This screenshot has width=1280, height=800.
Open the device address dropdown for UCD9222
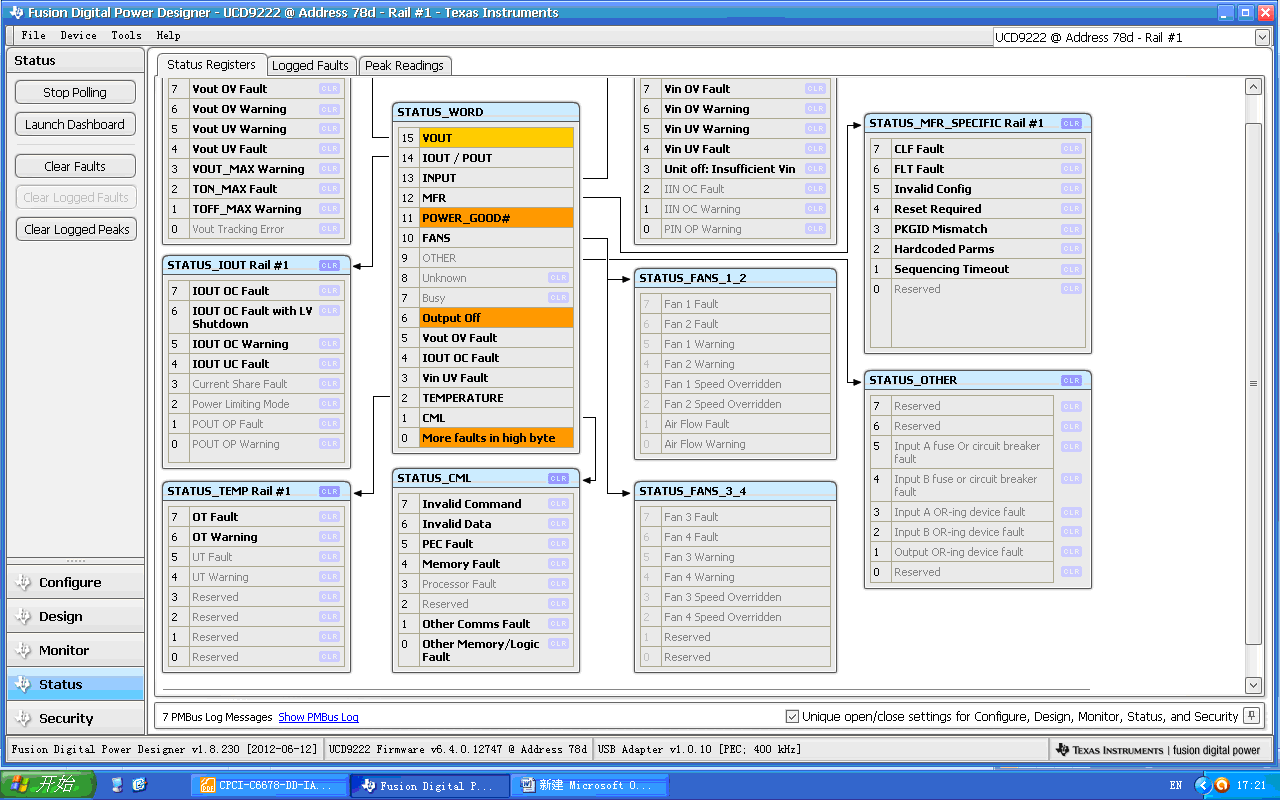(1261, 37)
